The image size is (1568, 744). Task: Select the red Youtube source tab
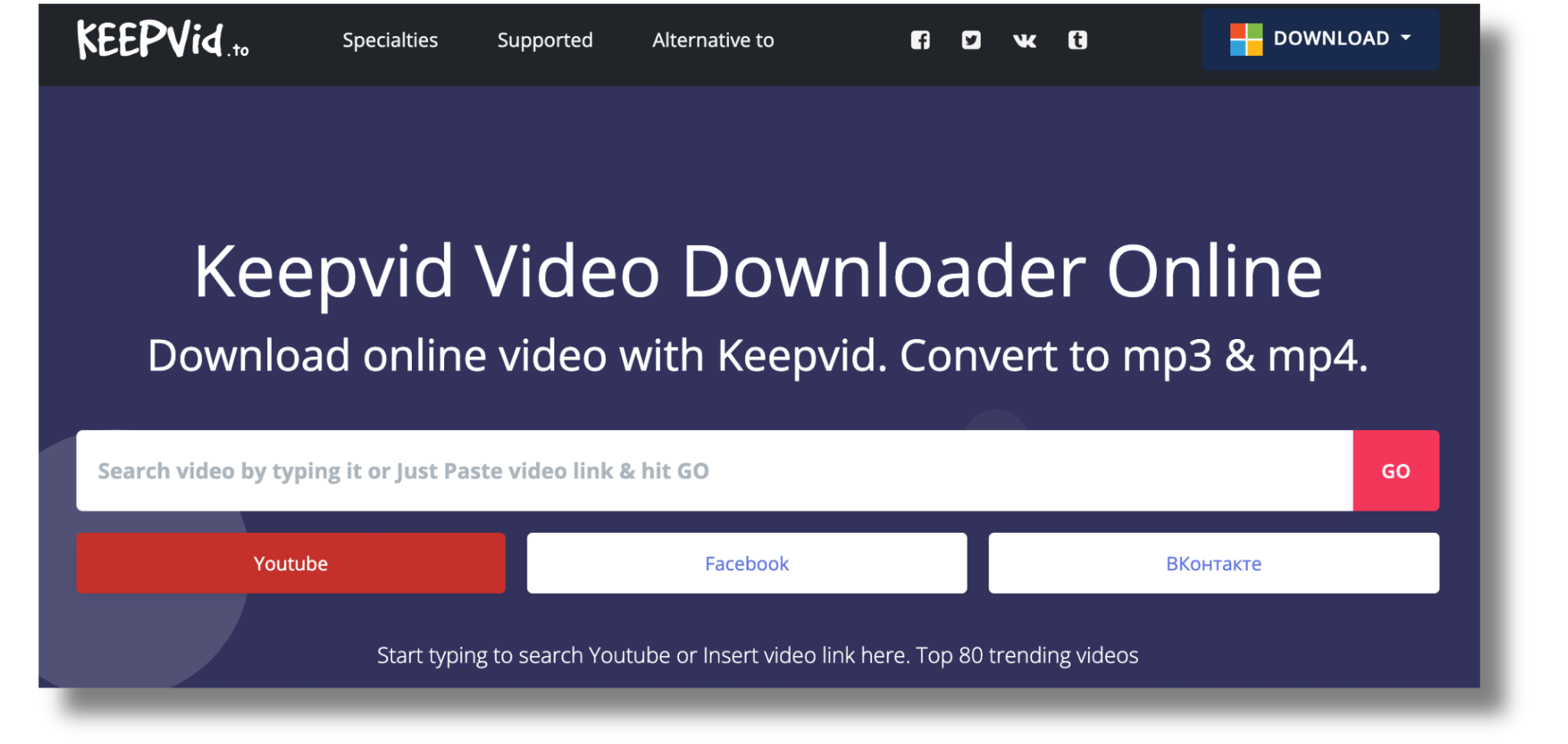coord(290,563)
